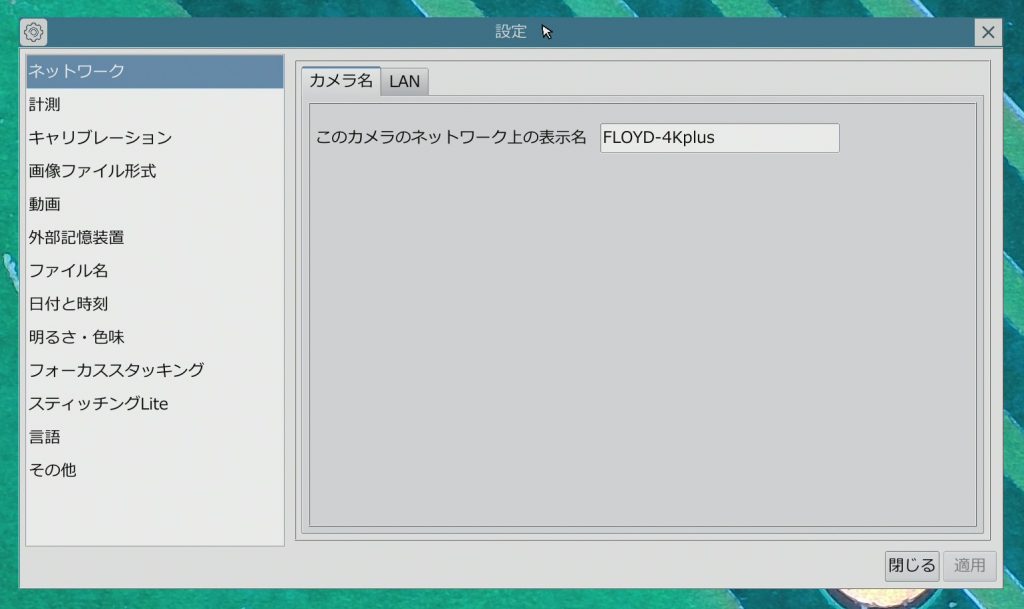
Task: Select キャリブレーション in the sidebar
Action: coord(155,138)
